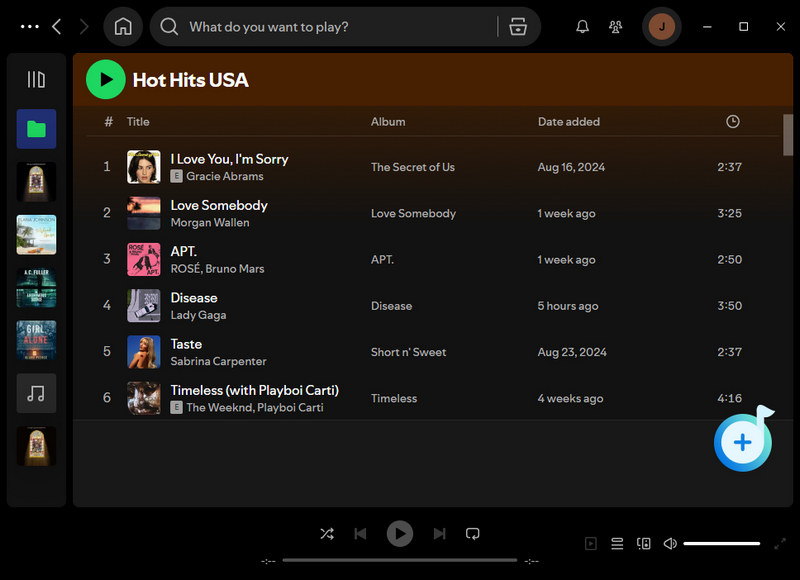
Task: Play the Hot Hits USA playlist
Action: coord(106,80)
